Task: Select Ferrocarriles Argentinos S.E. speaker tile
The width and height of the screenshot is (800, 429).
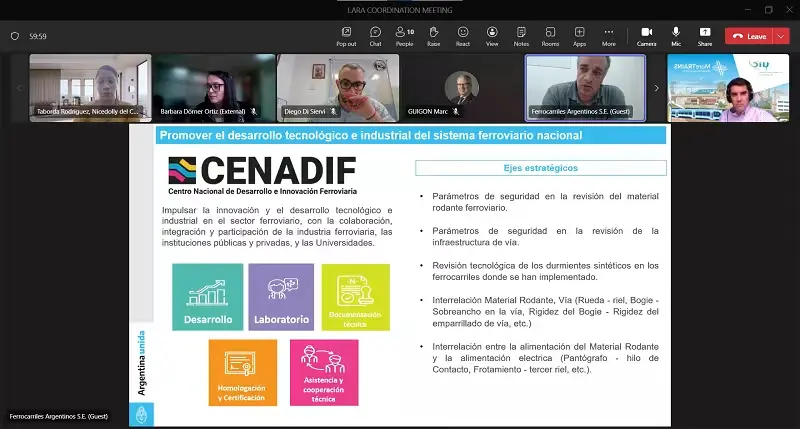Action: click(x=585, y=88)
